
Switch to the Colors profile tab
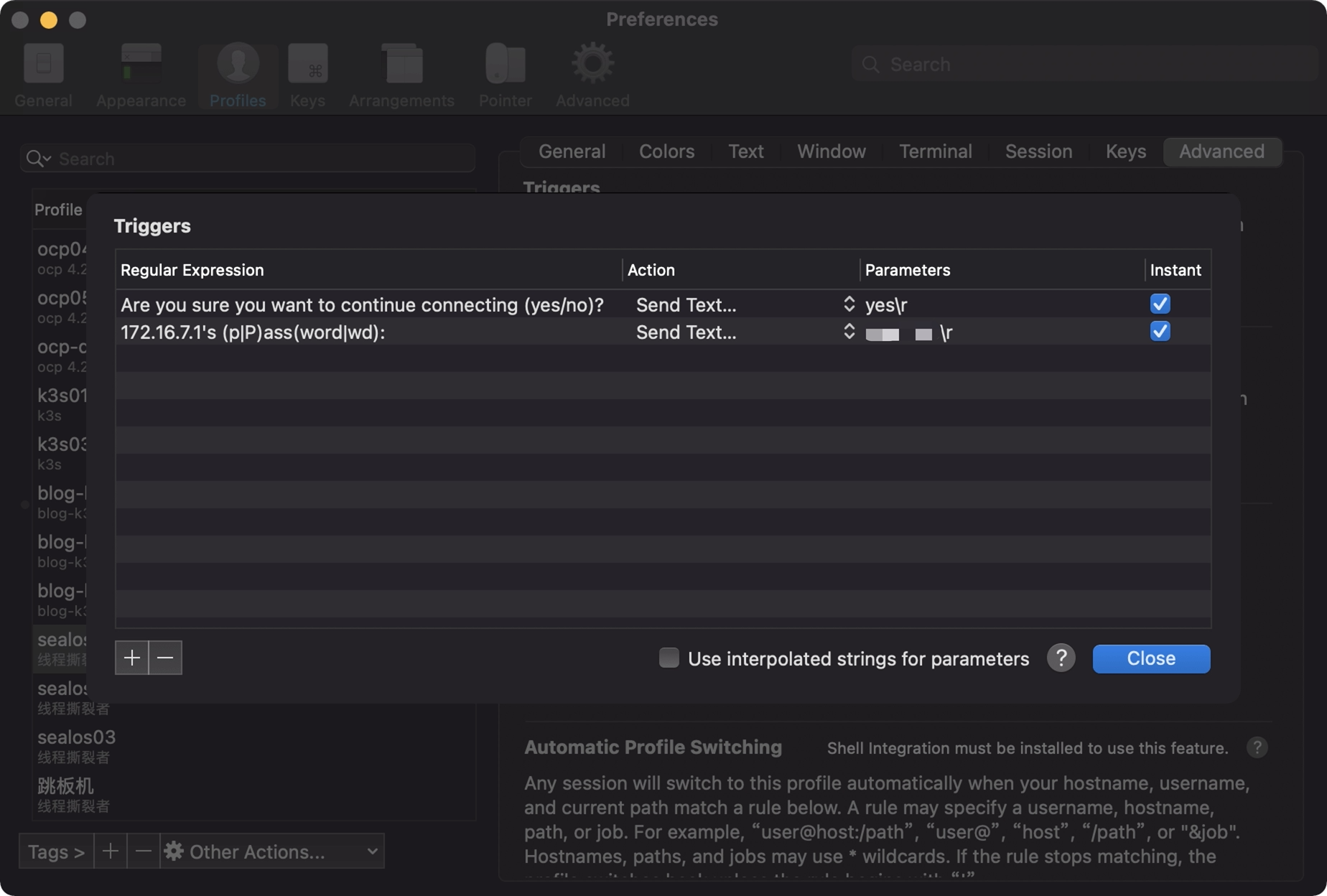coord(666,151)
